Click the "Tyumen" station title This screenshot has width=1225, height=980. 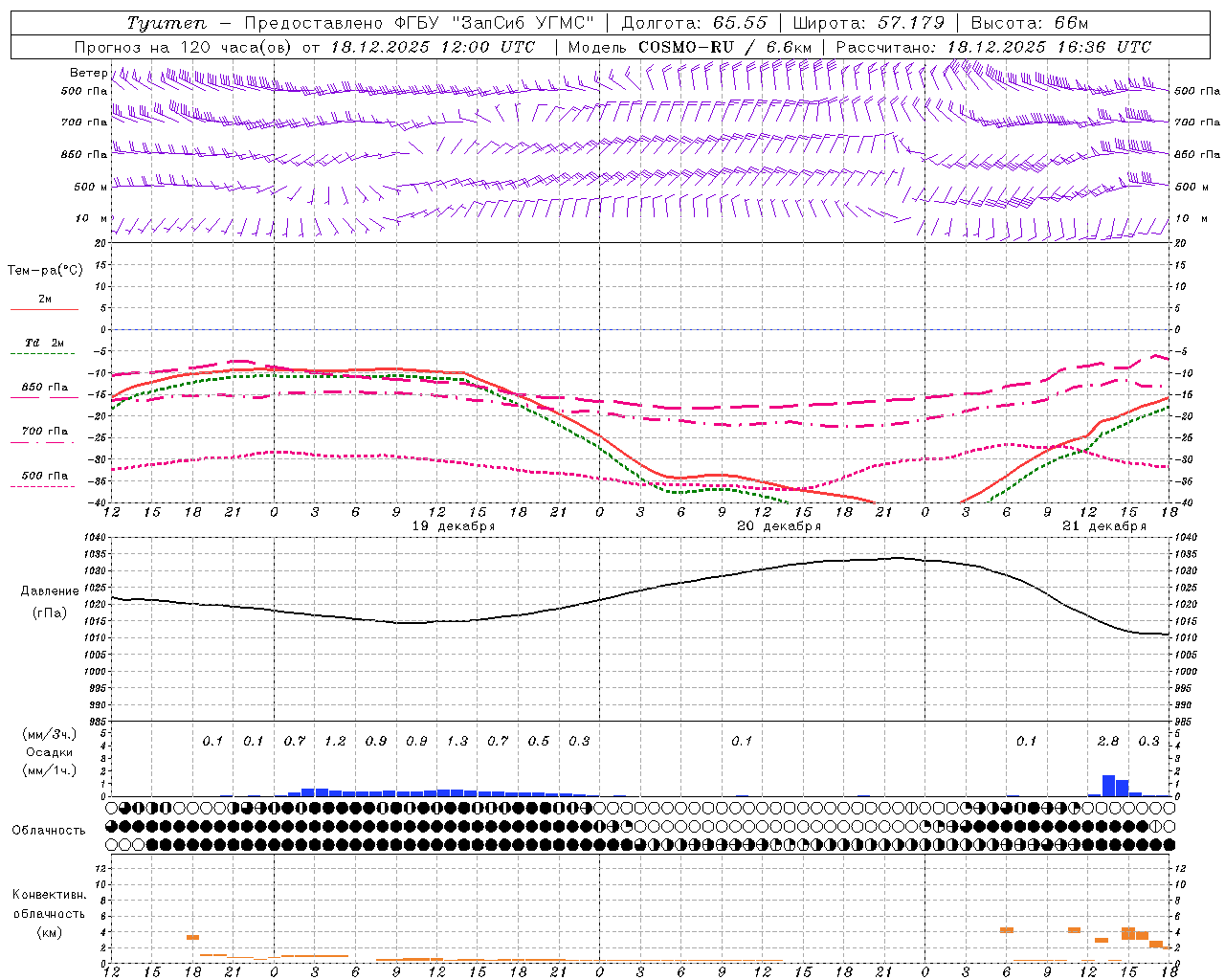167,23
